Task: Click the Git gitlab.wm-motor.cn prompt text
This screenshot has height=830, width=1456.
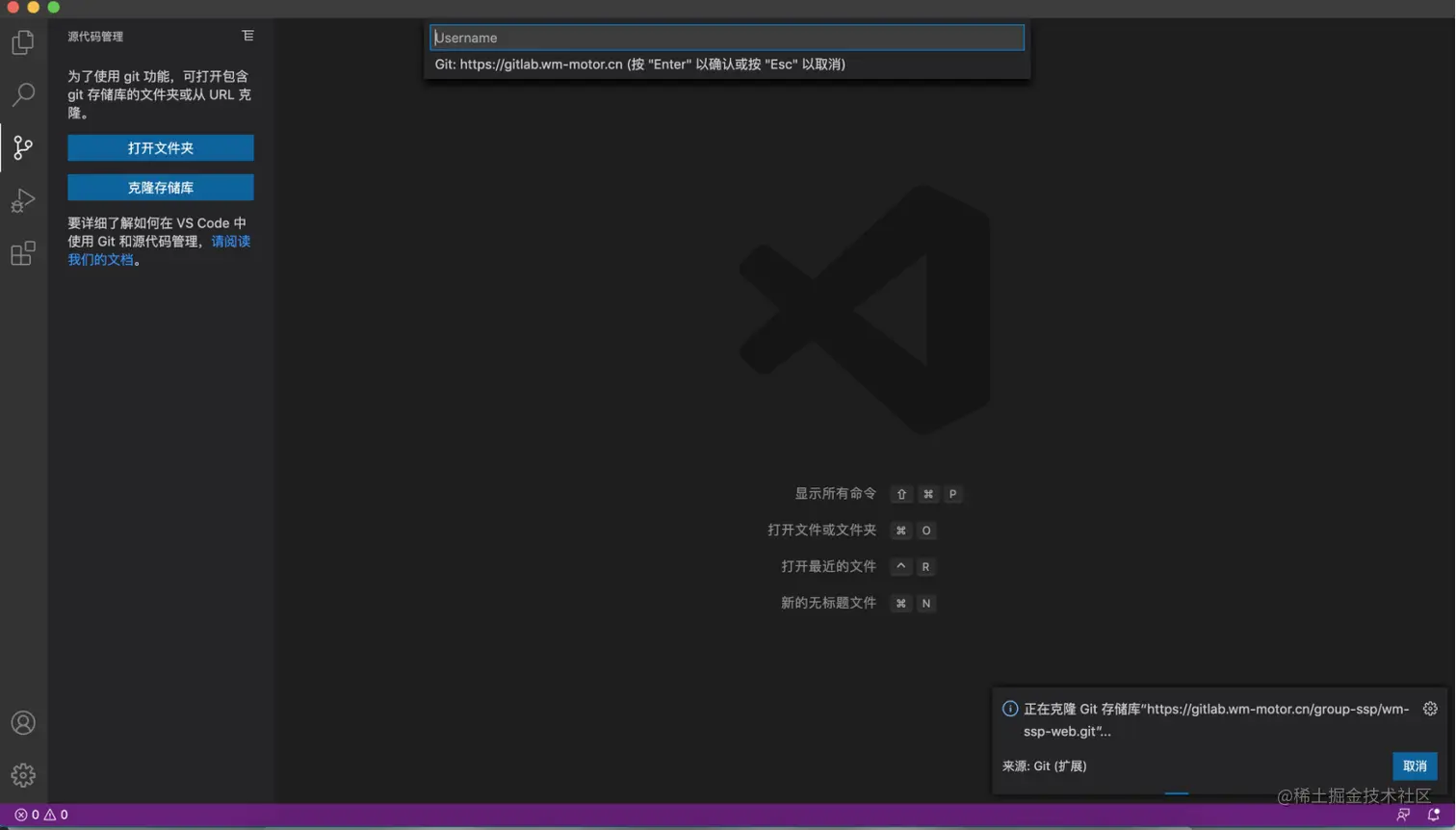Action: click(639, 65)
